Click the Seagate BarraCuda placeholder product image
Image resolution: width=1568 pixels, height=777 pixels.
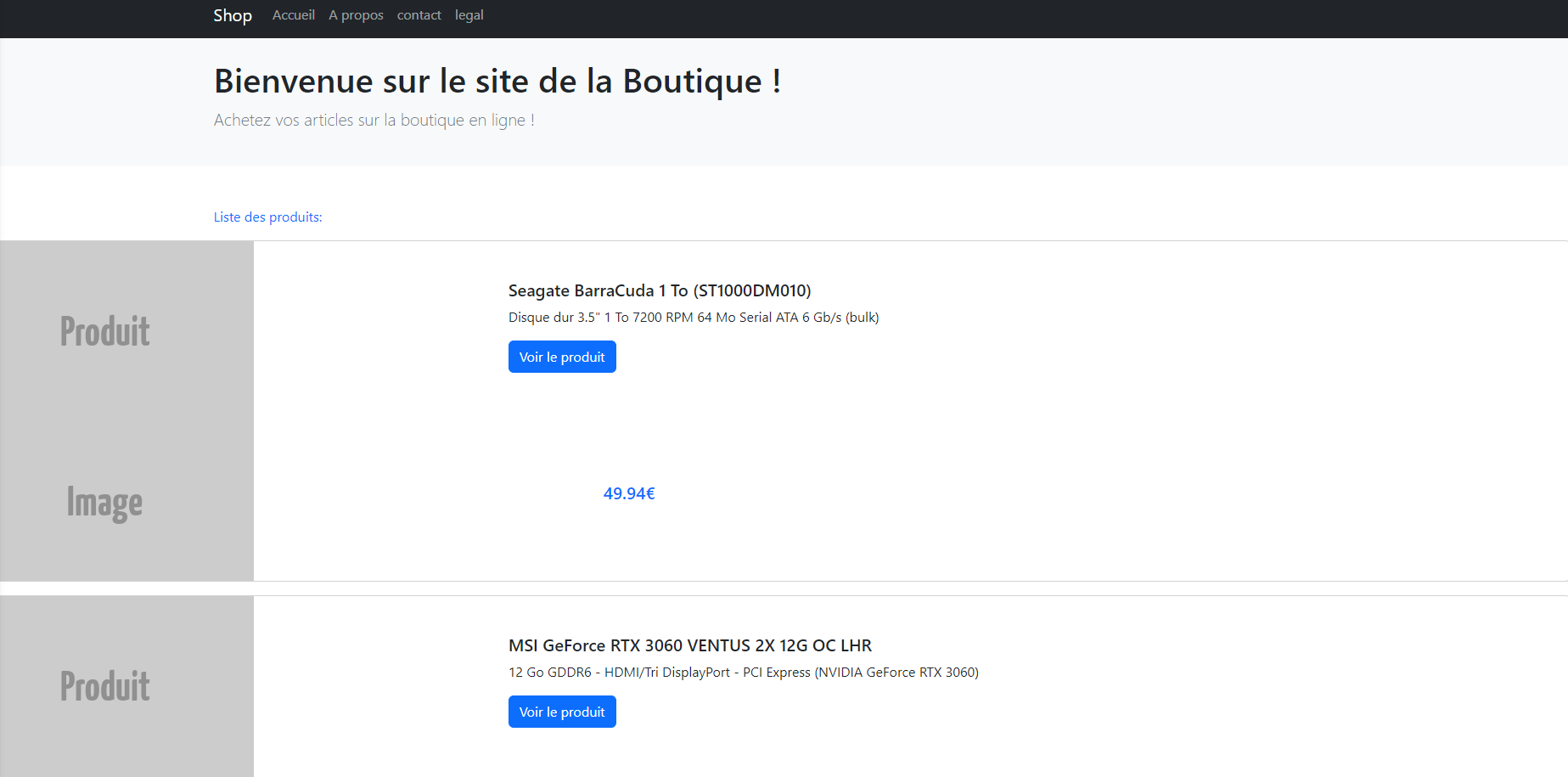coord(126,411)
